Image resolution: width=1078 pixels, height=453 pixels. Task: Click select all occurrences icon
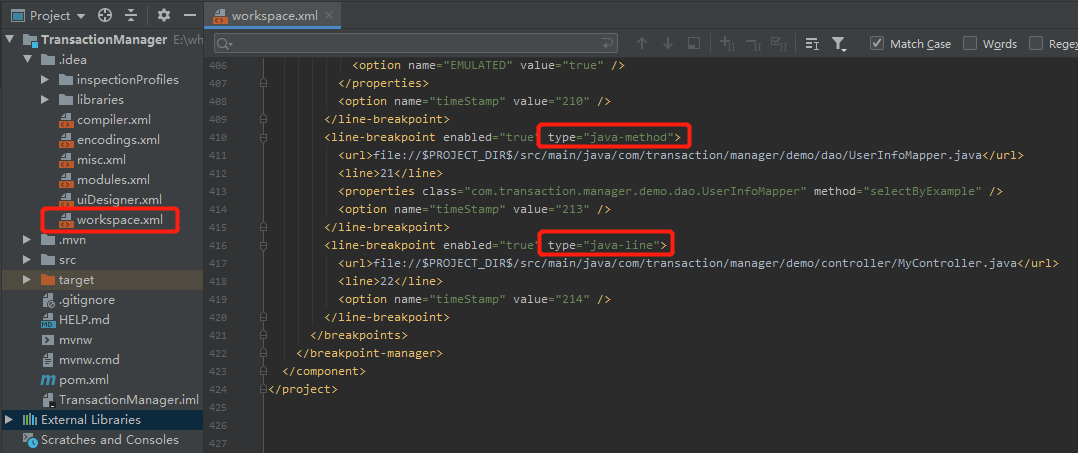[779, 43]
